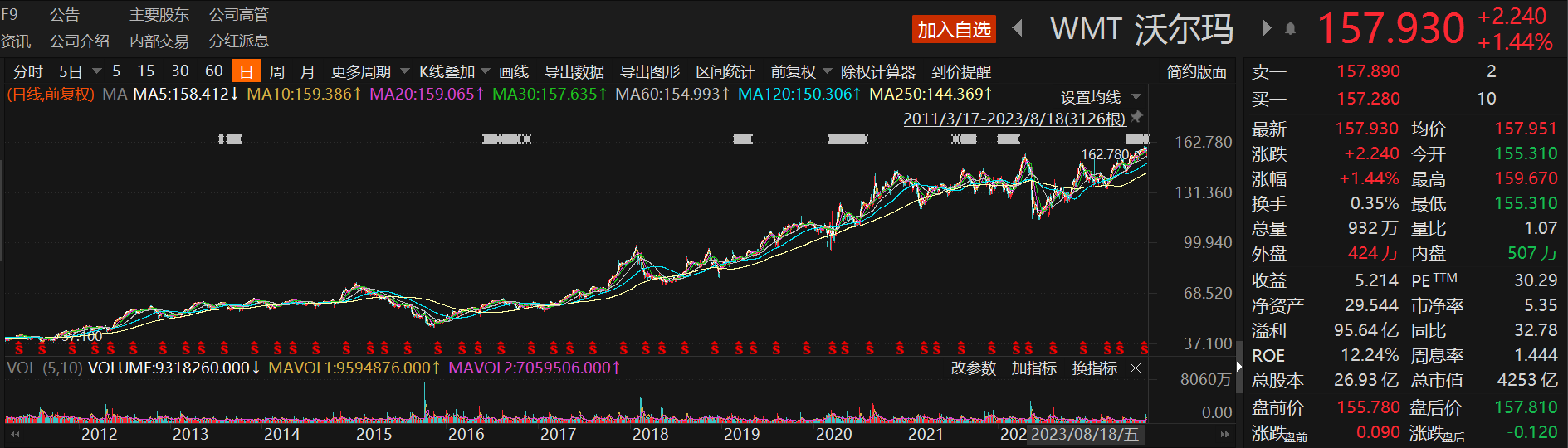Open 内部交易 insider trading

tap(159, 41)
